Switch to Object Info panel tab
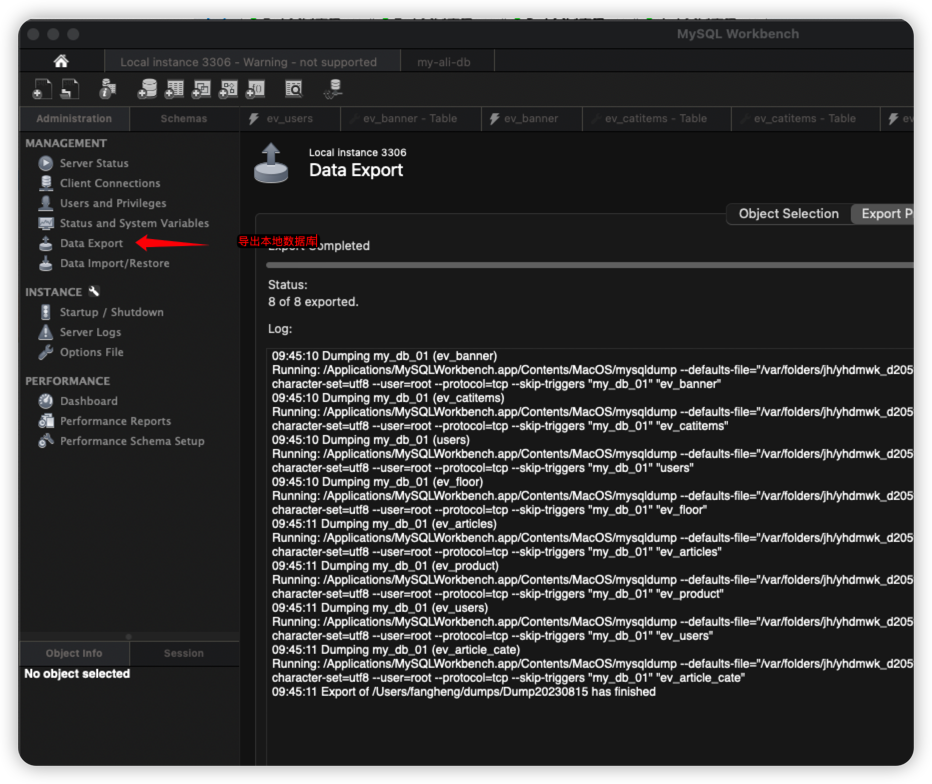932x784 pixels. (x=74, y=653)
